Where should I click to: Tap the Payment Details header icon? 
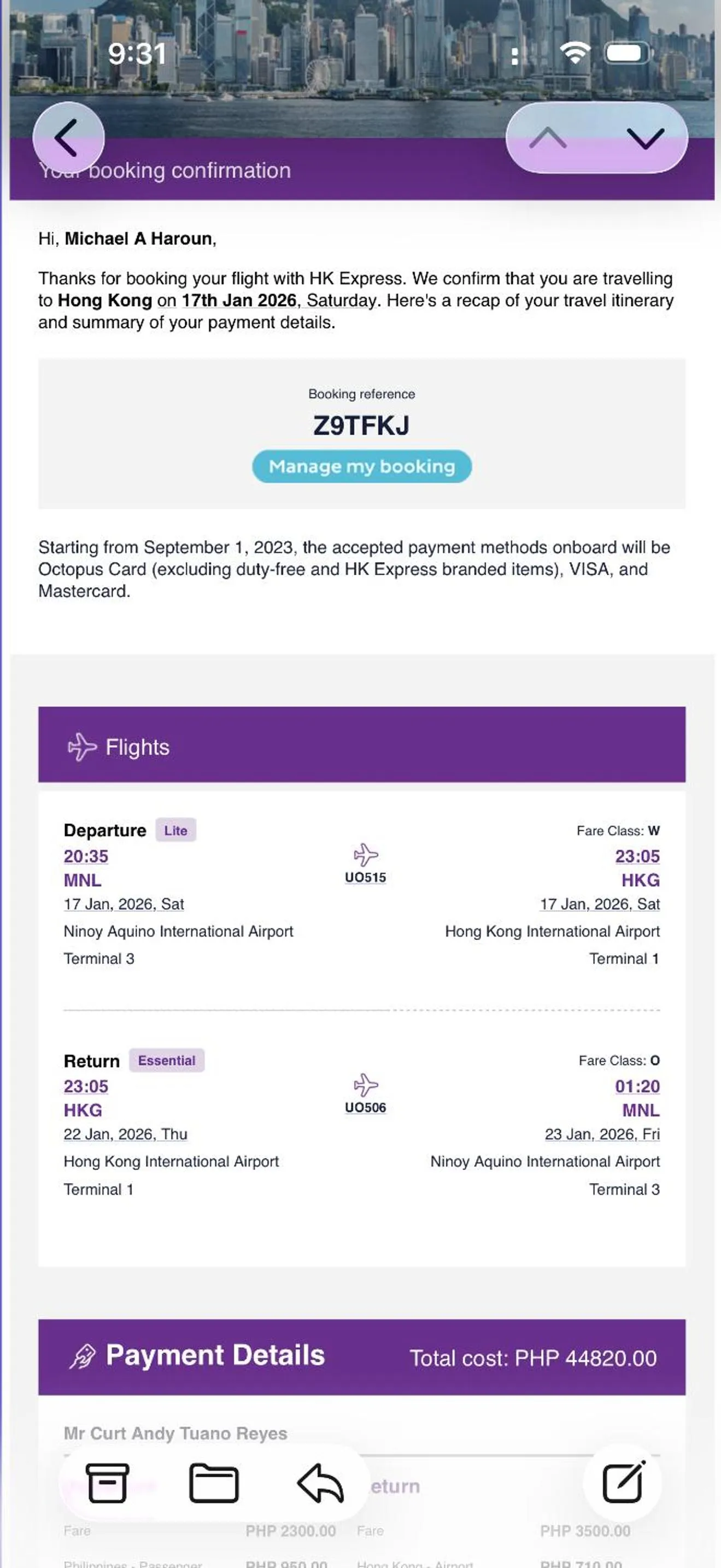(82, 1357)
